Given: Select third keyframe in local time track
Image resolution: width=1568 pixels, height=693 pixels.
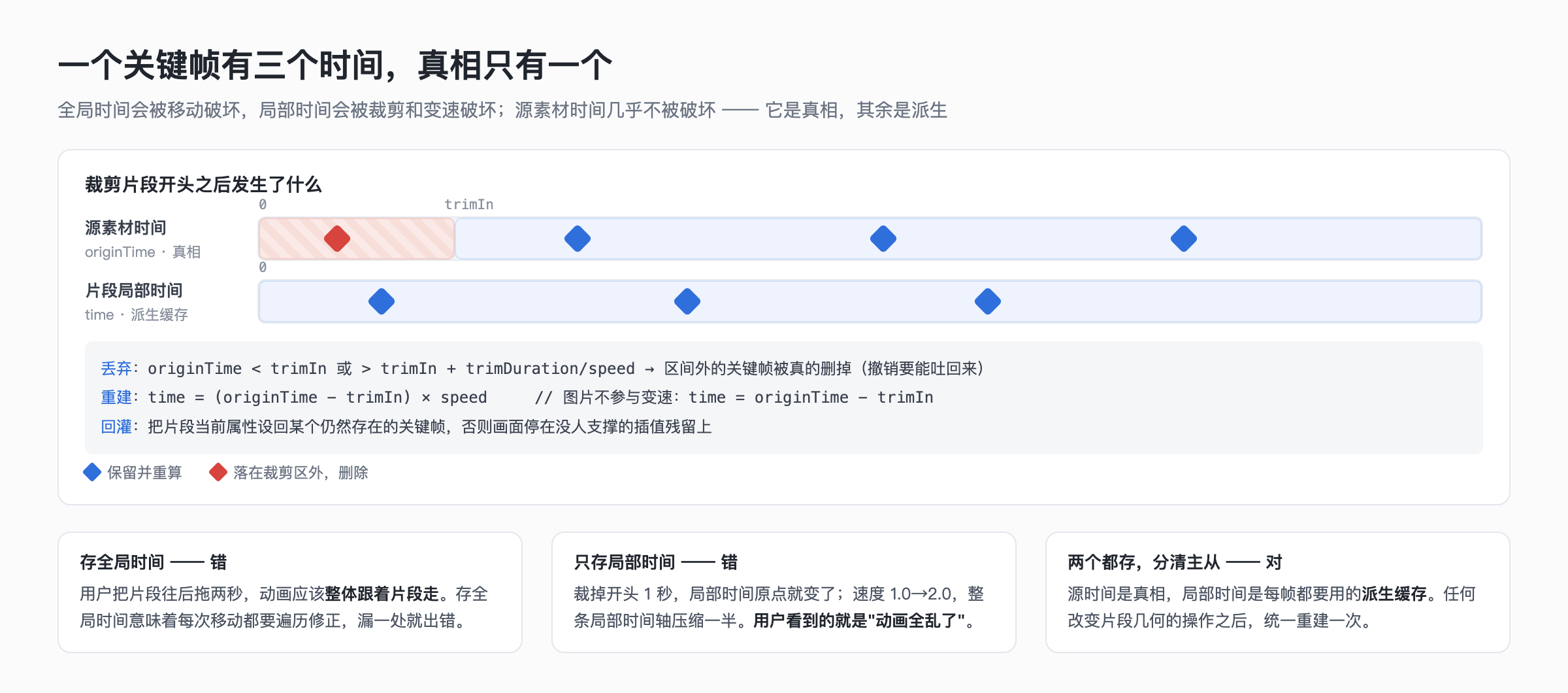Looking at the screenshot, I should tap(988, 301).
